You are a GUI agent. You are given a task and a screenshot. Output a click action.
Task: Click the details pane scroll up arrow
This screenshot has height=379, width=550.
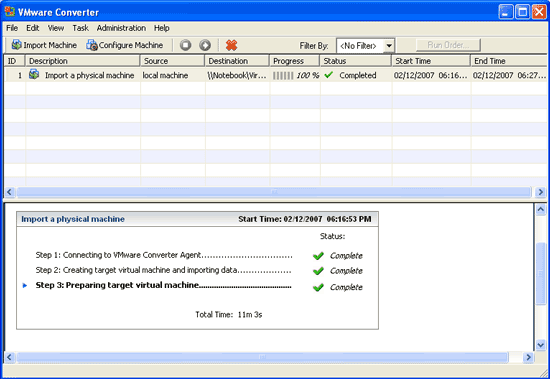(541, 210)
